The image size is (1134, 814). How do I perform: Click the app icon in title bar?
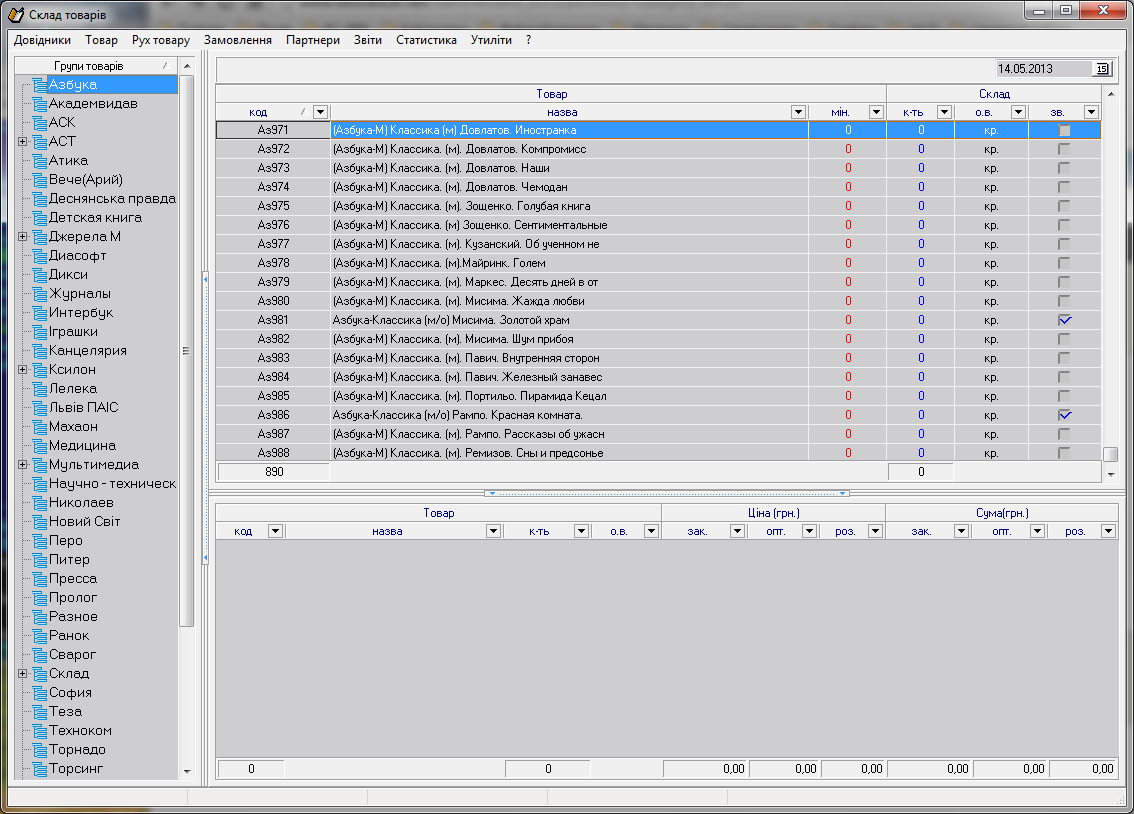click(15, 14)
